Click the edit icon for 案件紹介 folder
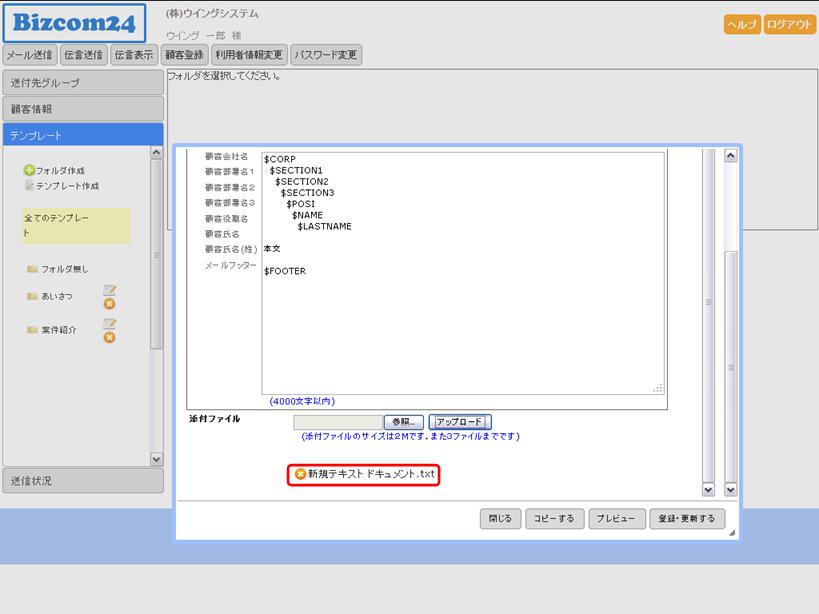Image resolution: width=819 pixels, height=614 pixels. tap(110, 324)
